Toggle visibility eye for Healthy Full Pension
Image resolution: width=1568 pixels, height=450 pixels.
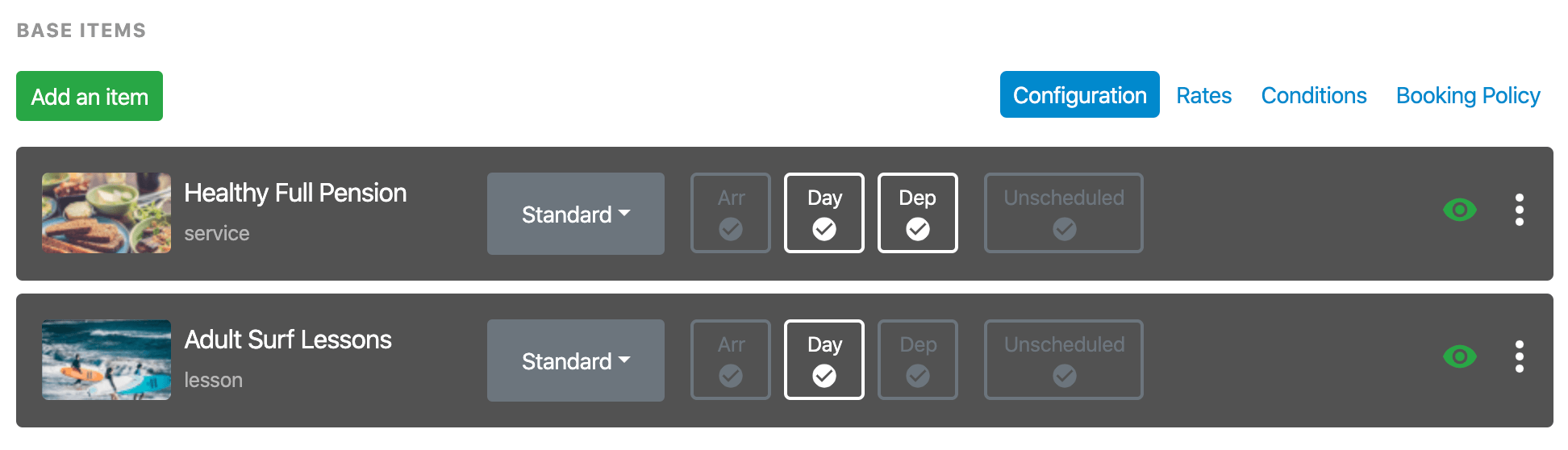(1459, 210)
